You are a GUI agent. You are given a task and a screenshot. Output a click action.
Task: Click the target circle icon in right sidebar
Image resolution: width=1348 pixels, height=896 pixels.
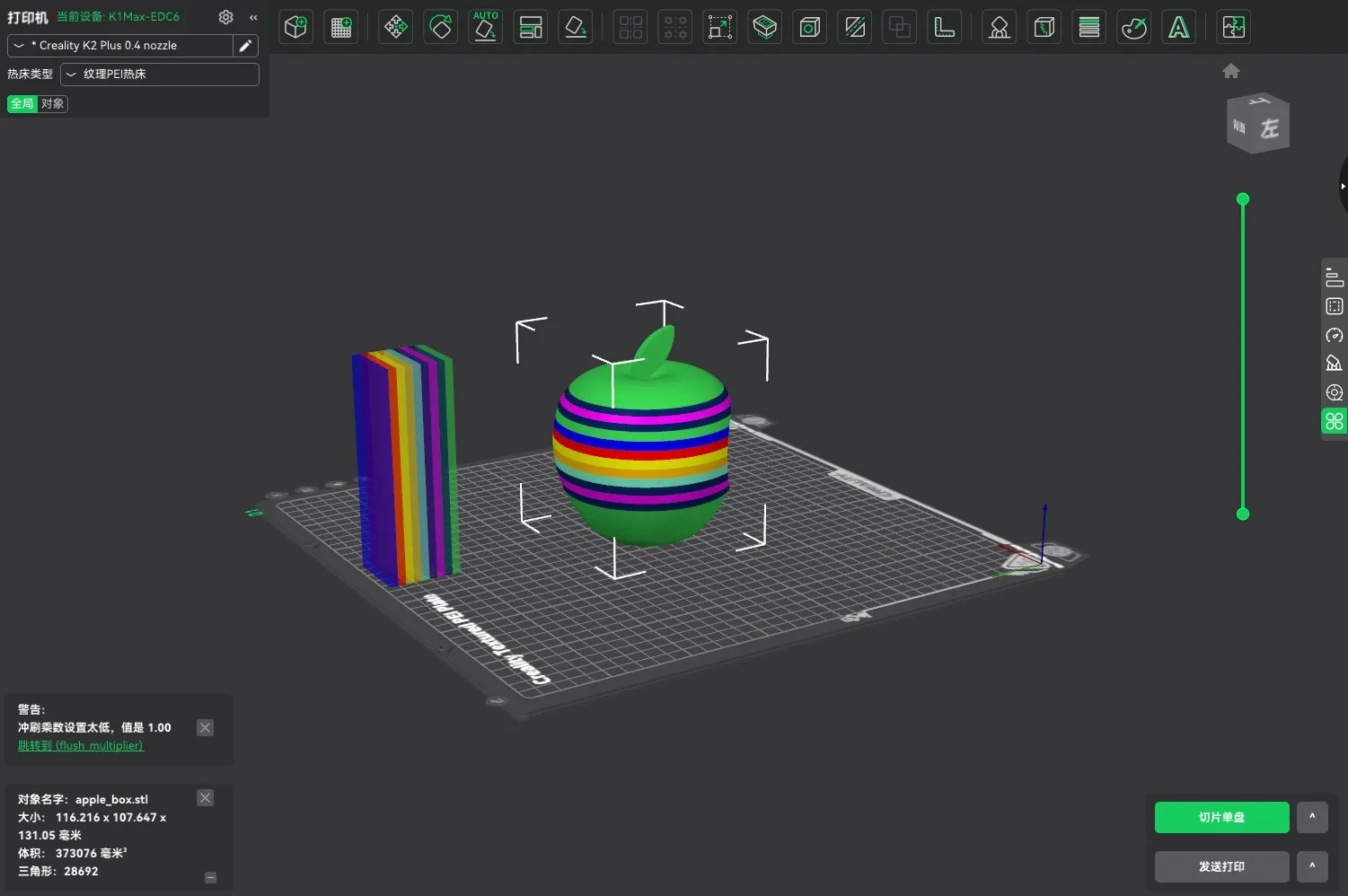(x=1335, y=392)
